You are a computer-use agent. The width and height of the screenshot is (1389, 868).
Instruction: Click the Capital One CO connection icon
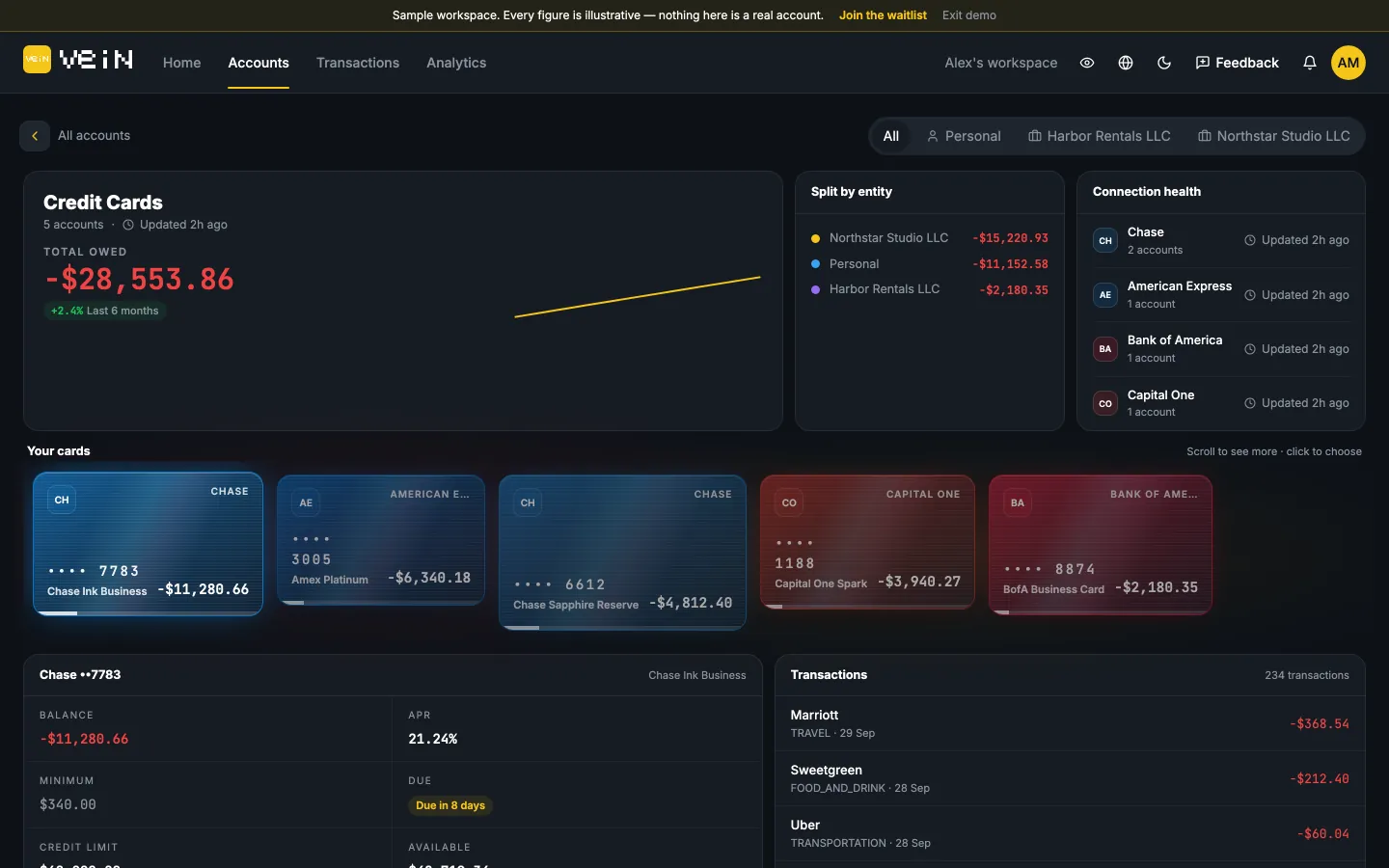(1105, 403)
